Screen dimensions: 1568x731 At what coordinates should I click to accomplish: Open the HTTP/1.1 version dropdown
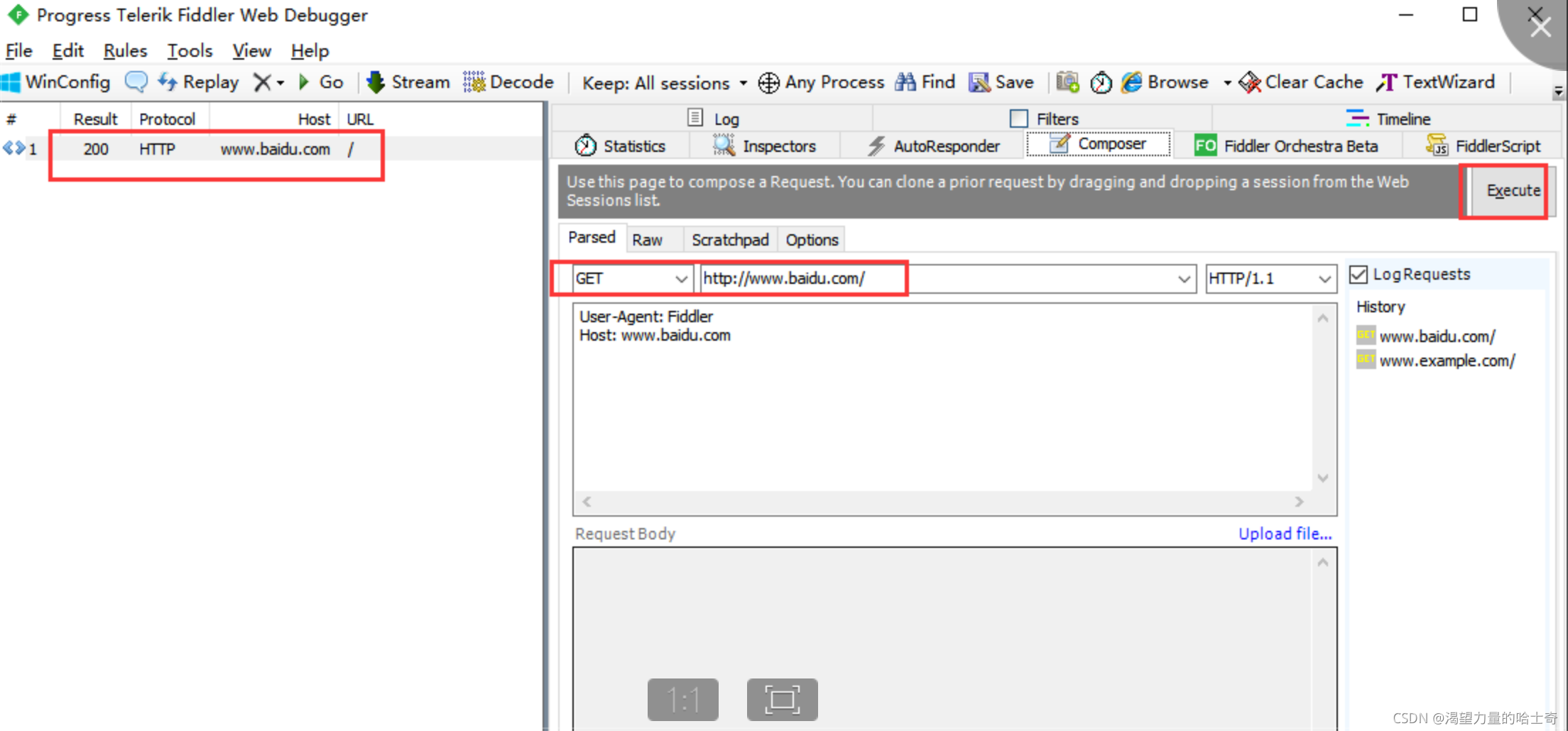click(x=1324, y=279)
